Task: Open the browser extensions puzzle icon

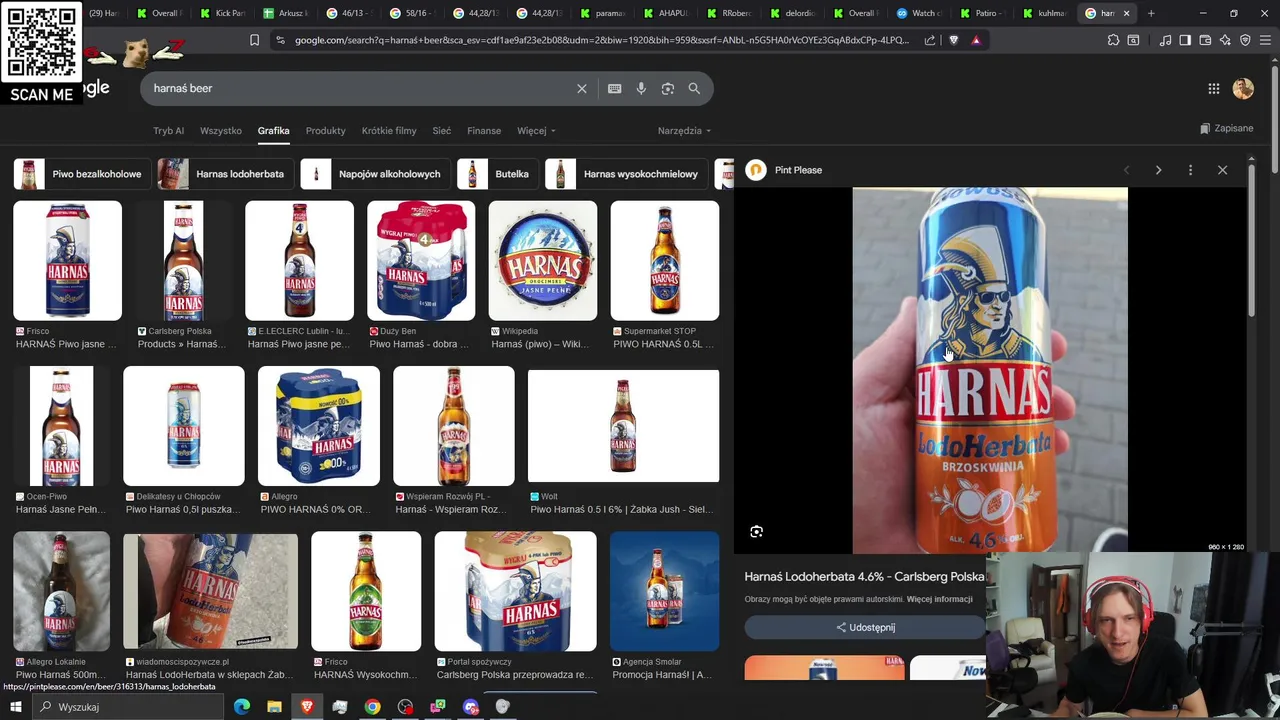Action: 1113,40
